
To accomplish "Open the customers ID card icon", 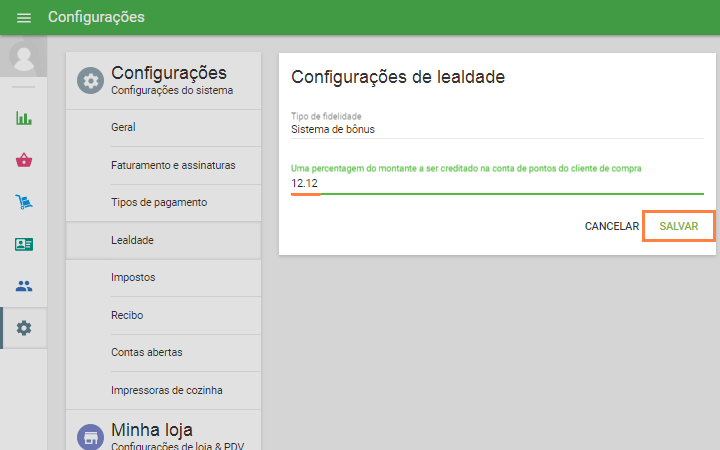I will pos(24,244).
